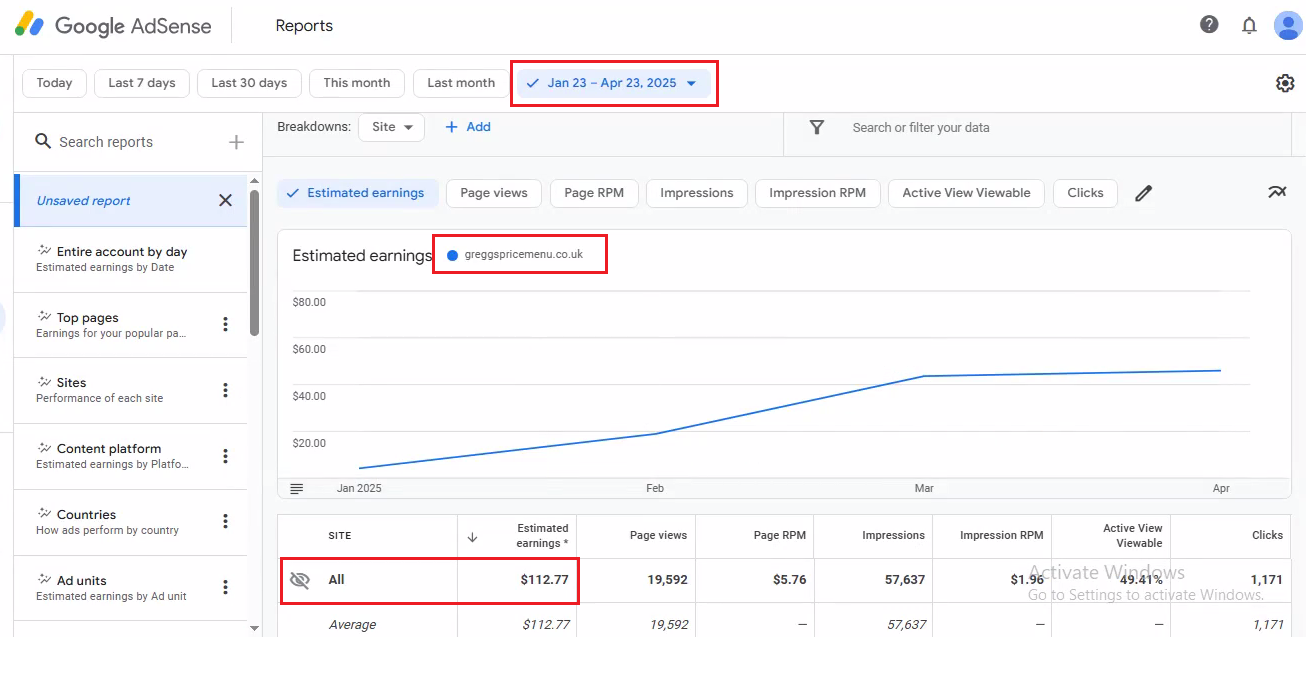Screen dimensions: 1306x674
Task: Open more options for Content platform
Action: point(225,456)
